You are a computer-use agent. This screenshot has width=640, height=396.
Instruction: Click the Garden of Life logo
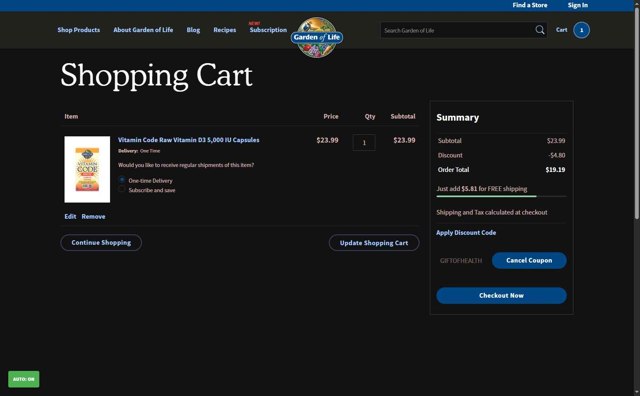(x=317, y=37)
